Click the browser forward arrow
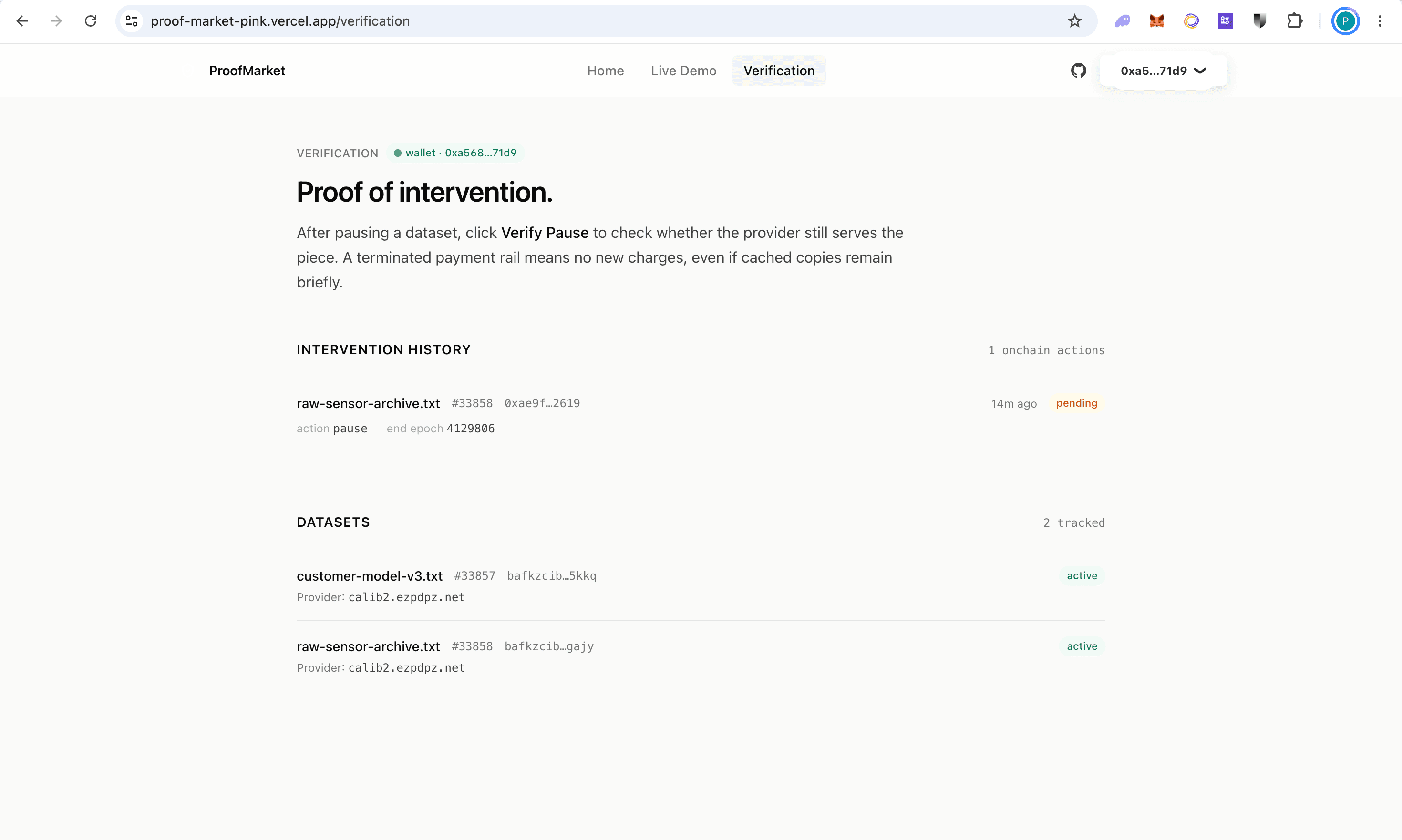Screen dimensions: 1402x840 56,21
